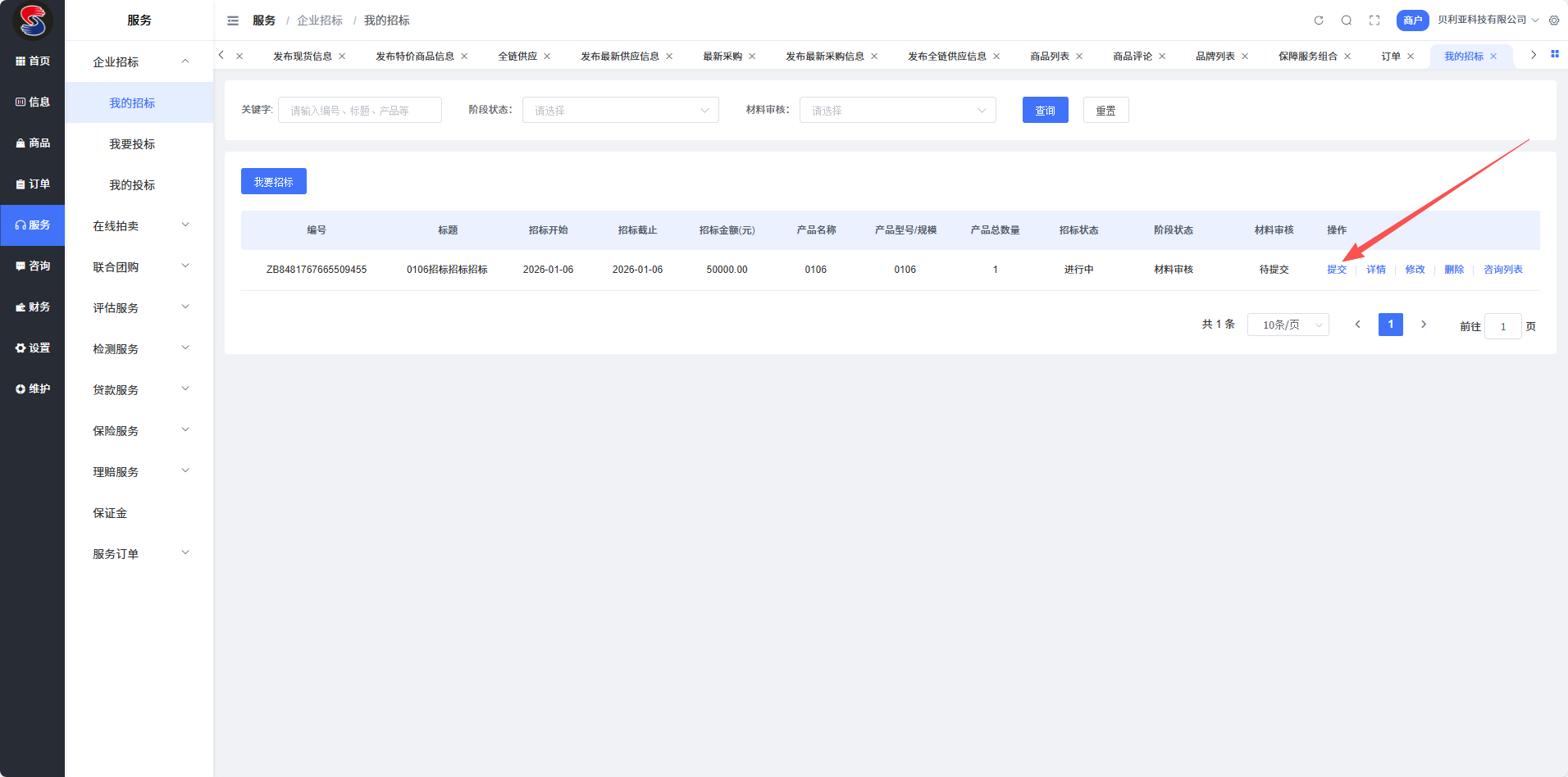
Task: Switch to the 商品列表 tab
Action: (x=1049, y=57)
